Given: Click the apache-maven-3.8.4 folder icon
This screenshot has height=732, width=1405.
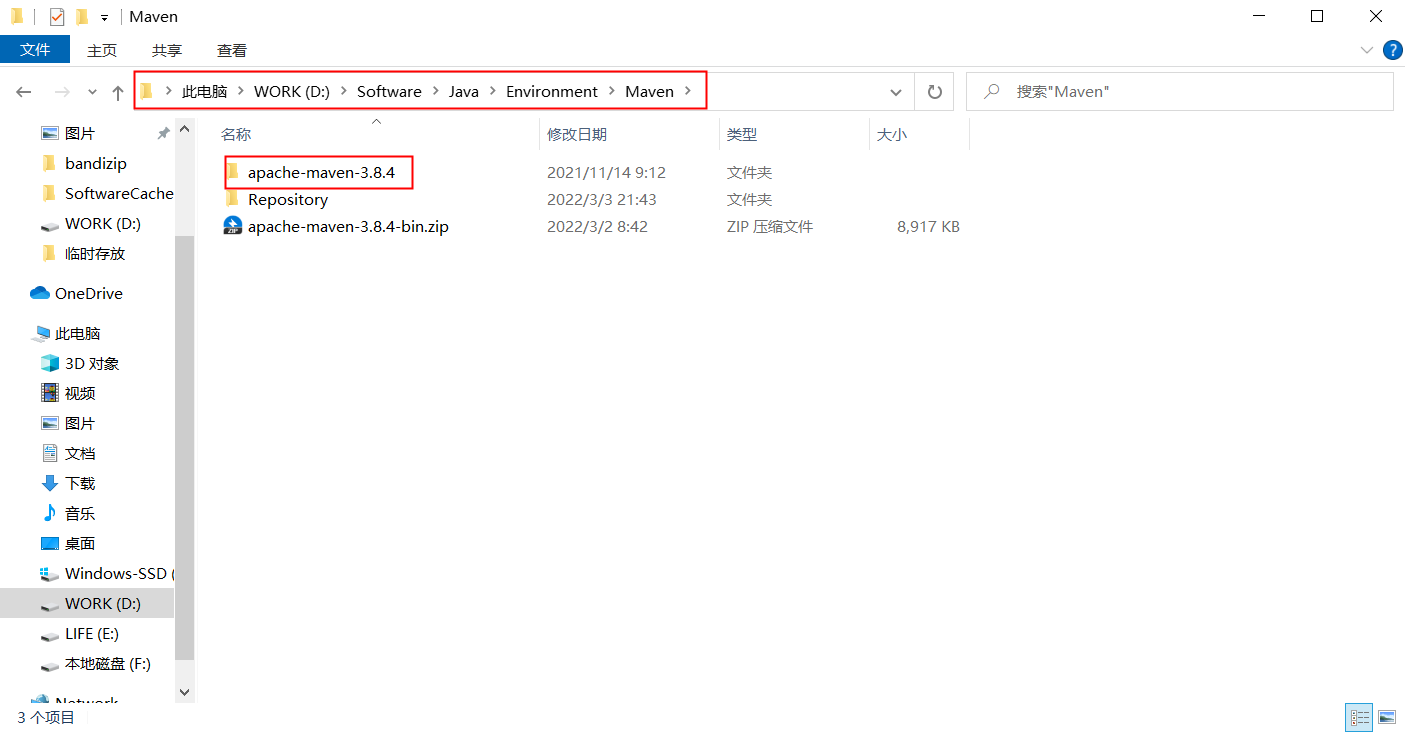Looking at the screenshot, I should coord(232,172).
